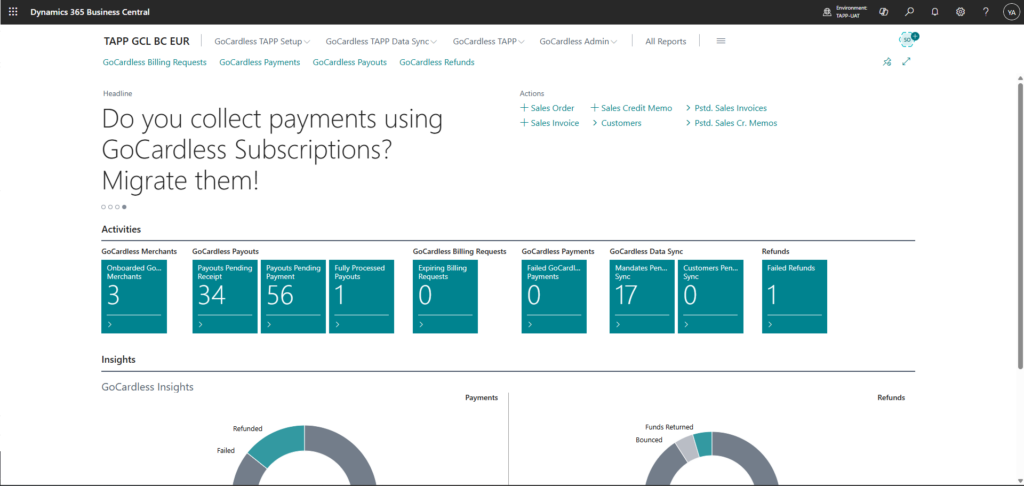Expand the page with the fullscreen arrows icon
This screenshot has height=486, width=1024.
pyautogui.click(x=906, y=62)
